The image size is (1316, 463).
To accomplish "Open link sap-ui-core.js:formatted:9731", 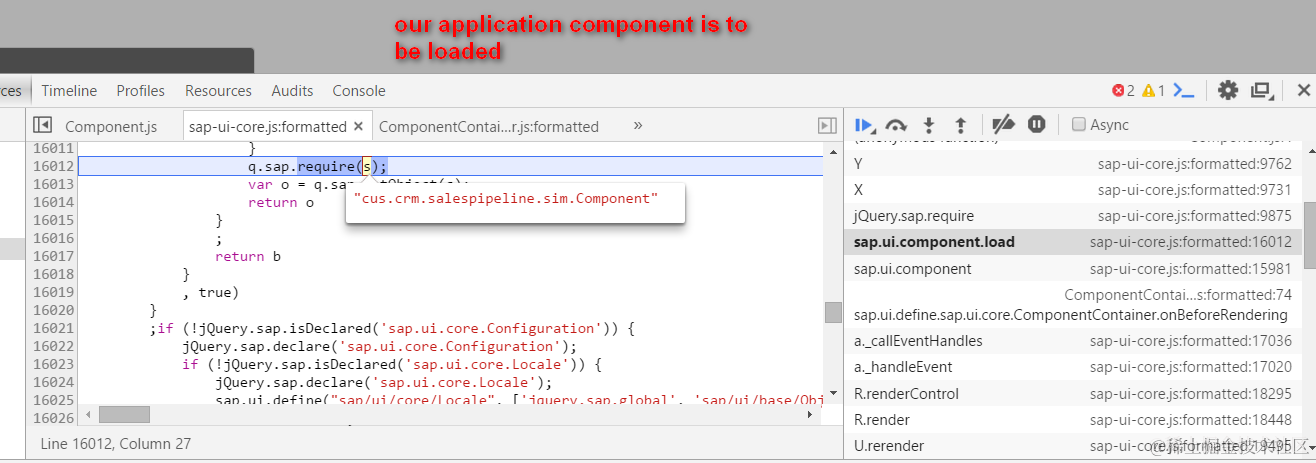I will point(1195,189).
